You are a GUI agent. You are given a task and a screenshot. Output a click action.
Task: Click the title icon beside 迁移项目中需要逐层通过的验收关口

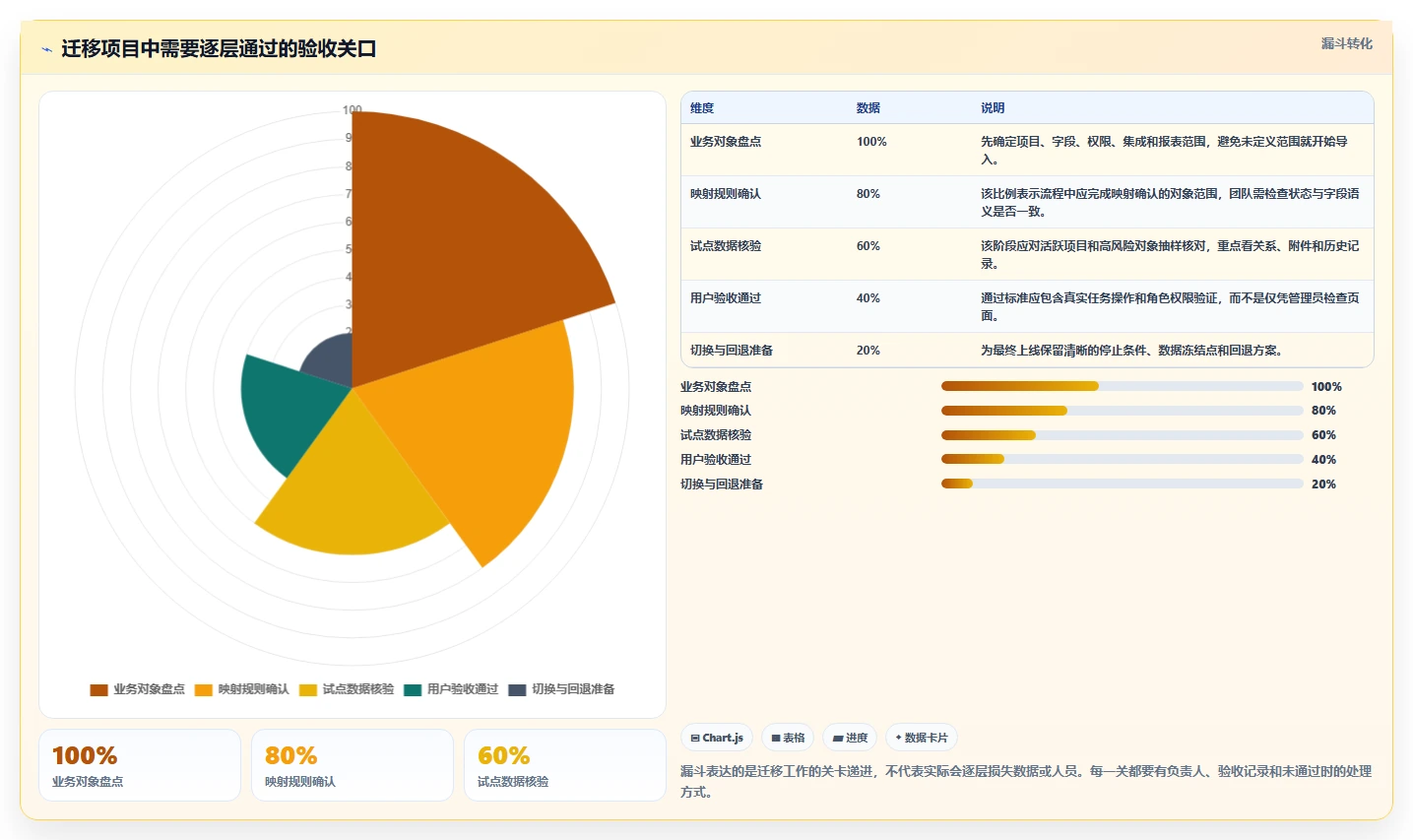pyautogui.click(x=46, y=49)
